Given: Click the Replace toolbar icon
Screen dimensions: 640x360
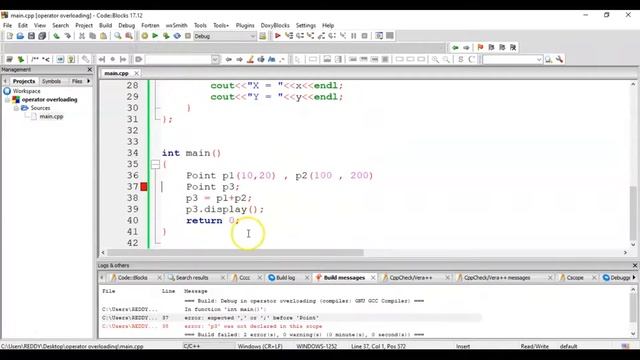Looking at the screenshot, I should [x=129, y=36].
